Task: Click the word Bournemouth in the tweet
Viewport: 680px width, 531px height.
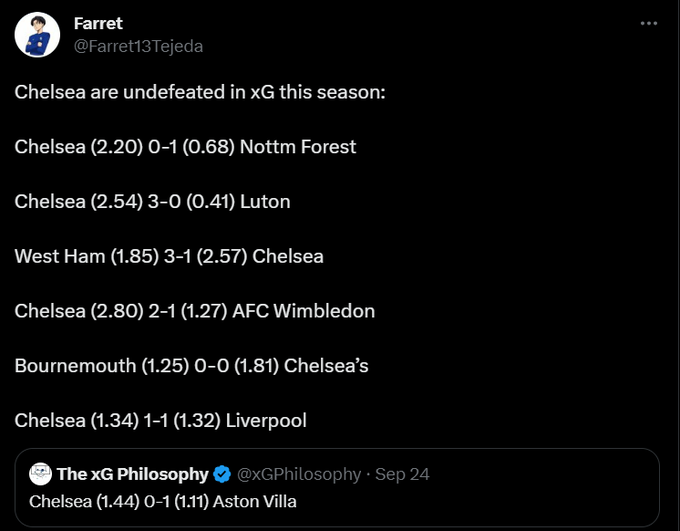Action: [x=75, y=366]
